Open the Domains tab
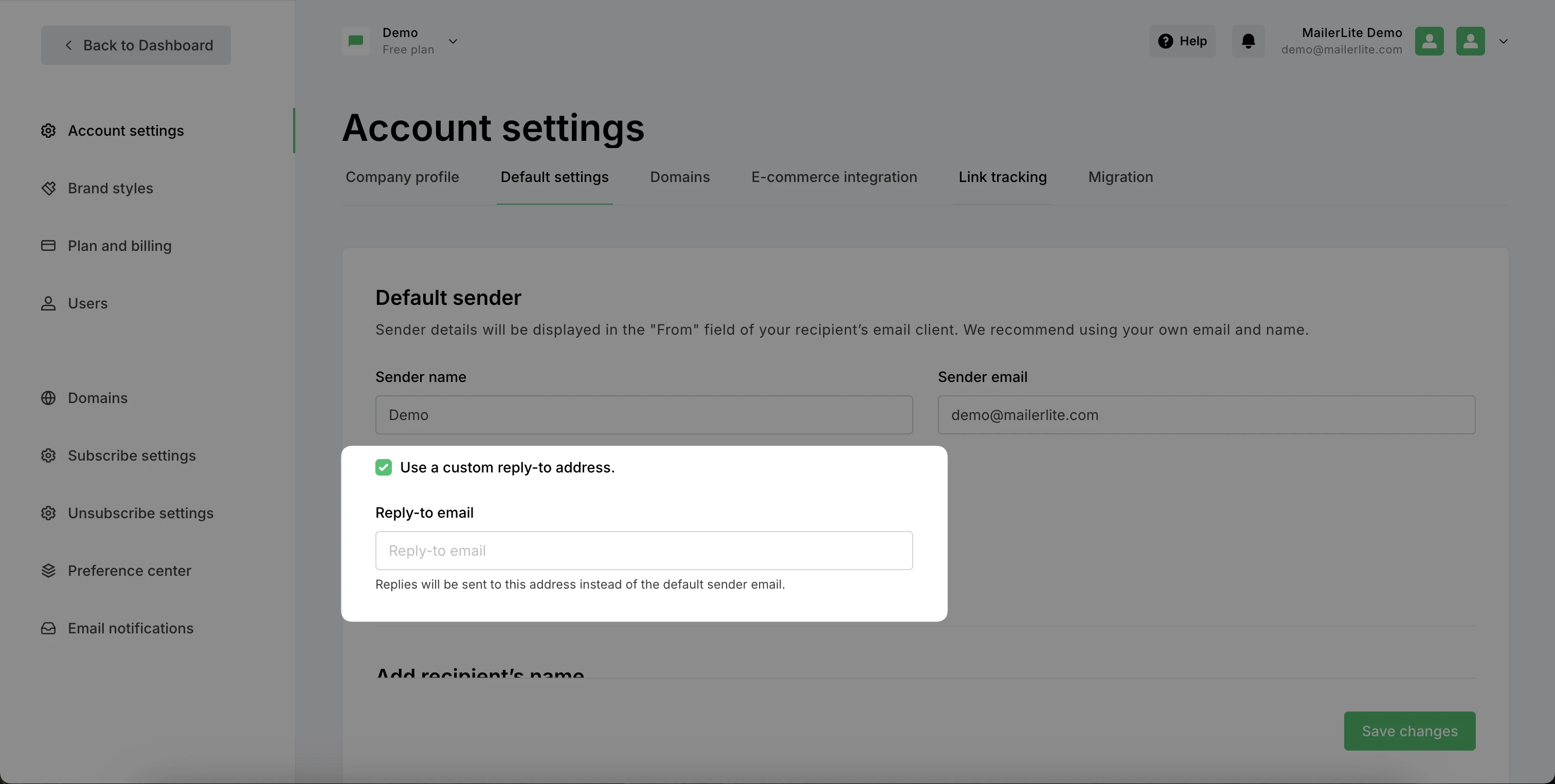The height and width of the screenshot is (784, 1555). pos(680,177)
